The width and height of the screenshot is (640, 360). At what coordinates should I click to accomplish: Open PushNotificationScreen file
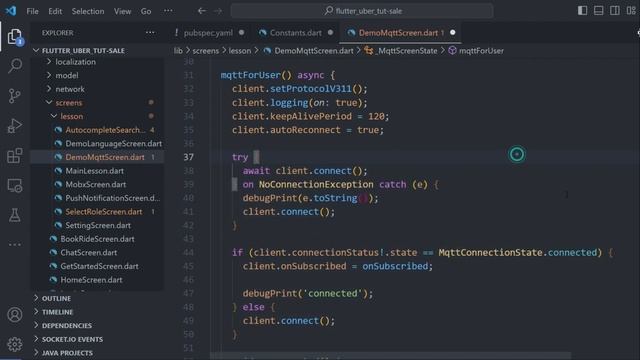[112, 198]
